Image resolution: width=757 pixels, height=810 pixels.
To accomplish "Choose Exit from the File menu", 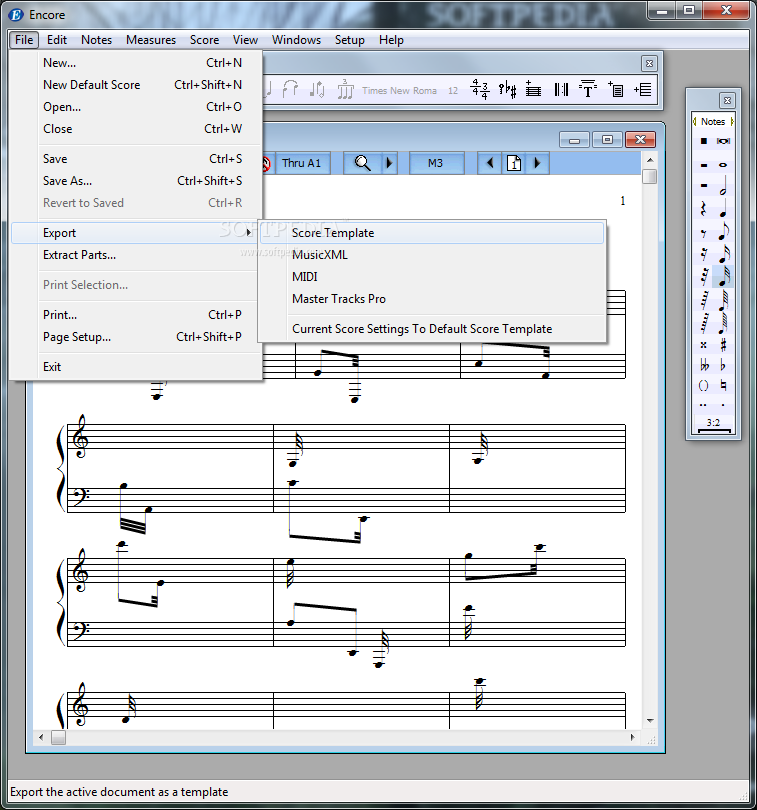I will (x=135, y=367).
